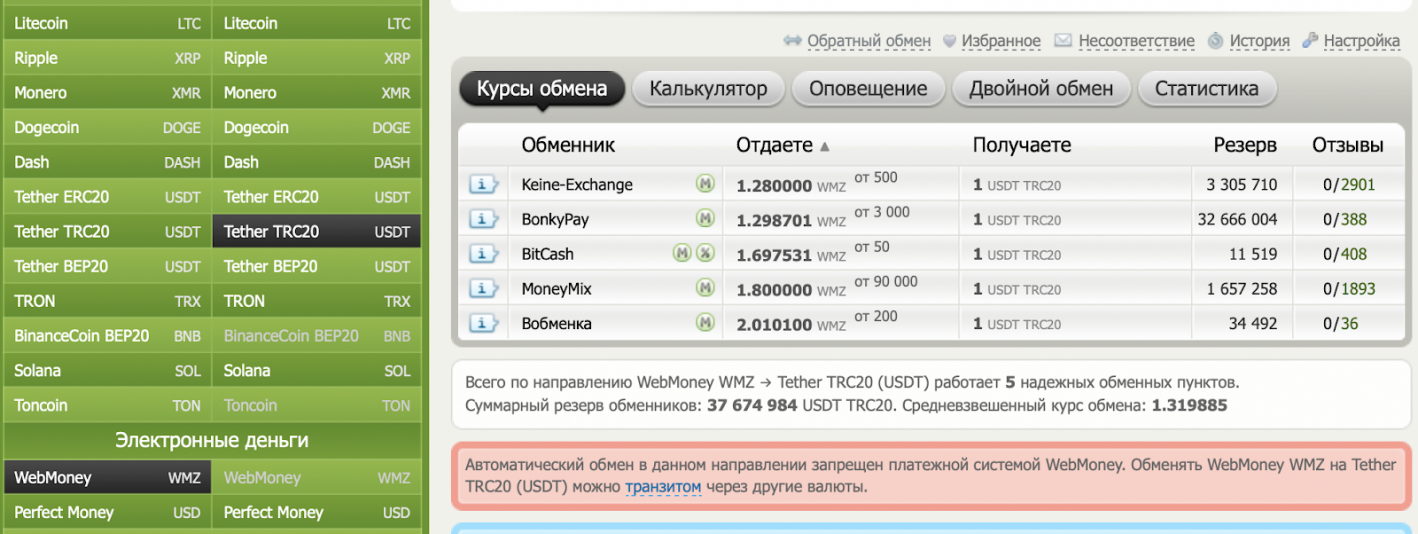This screenshot has width=1418, height=534.
Task: Click the M badge next to Keine-Exchange
Action: pyautogui.click(x=706, y=184)
